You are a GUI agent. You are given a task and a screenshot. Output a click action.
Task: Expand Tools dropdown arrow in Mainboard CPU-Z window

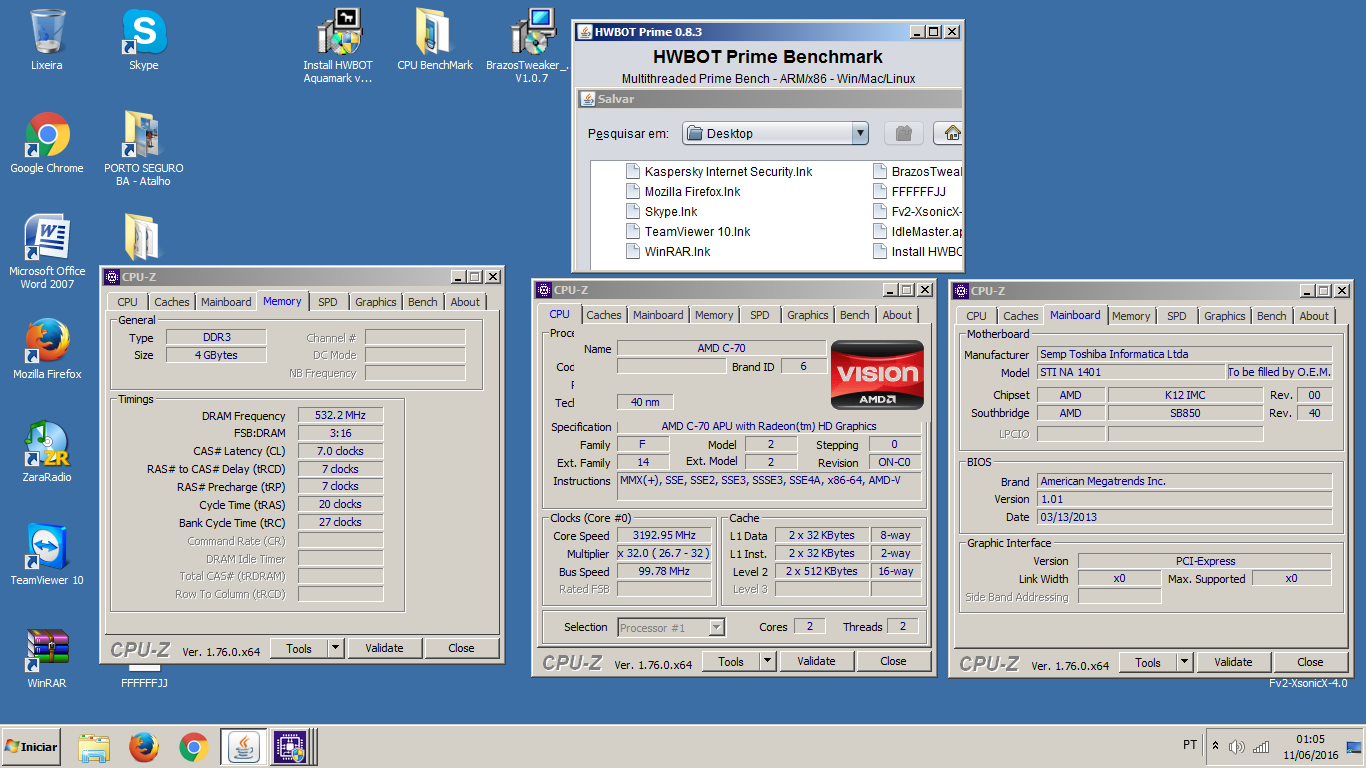(x=1184, y=662)
